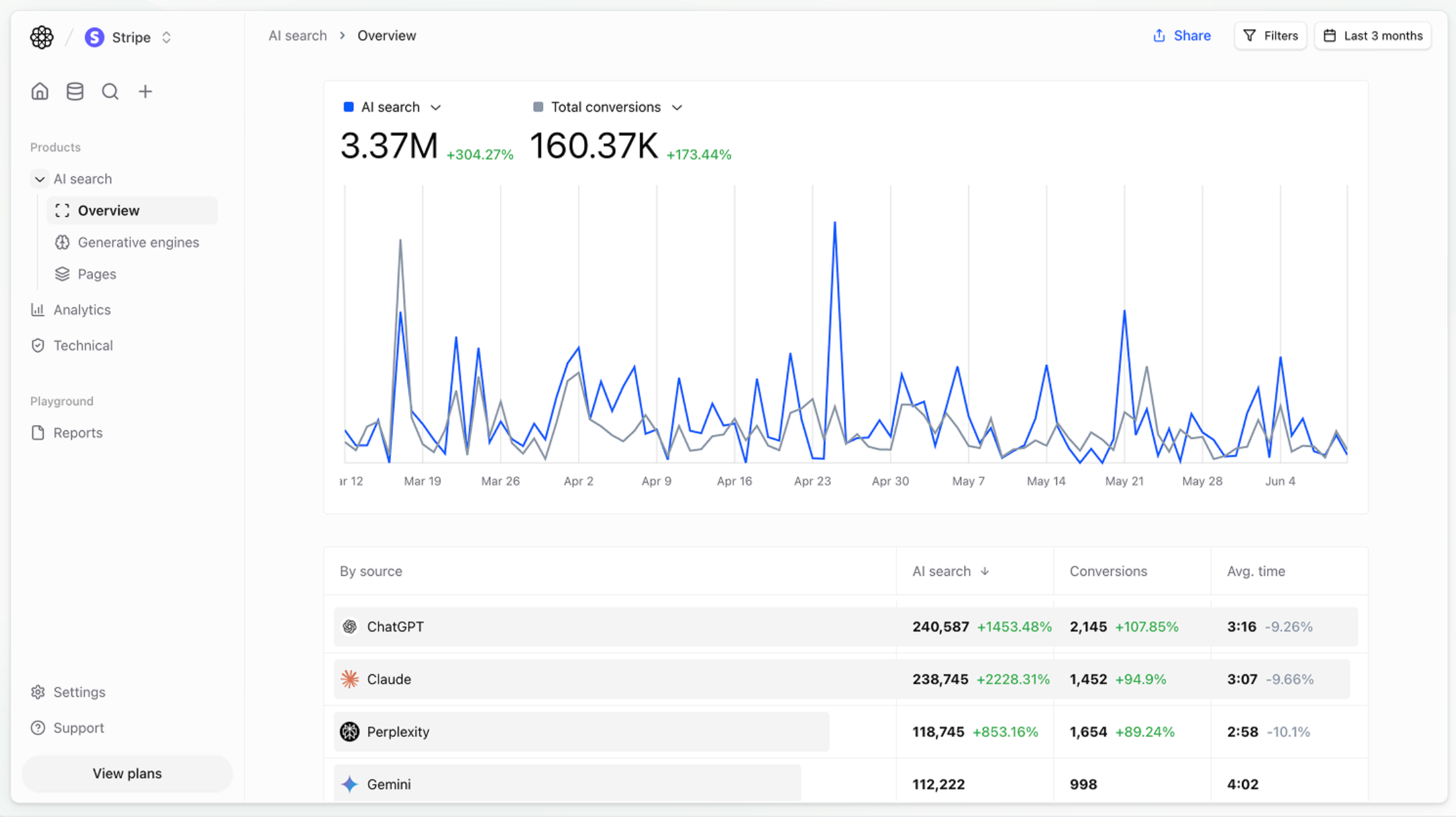Collapse the AI search section chevron
This screenshot has width=1456, height=817.
coord(39,178)
